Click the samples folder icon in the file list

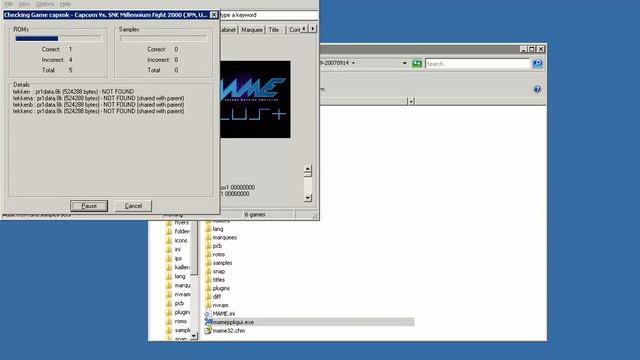point(209,263)
